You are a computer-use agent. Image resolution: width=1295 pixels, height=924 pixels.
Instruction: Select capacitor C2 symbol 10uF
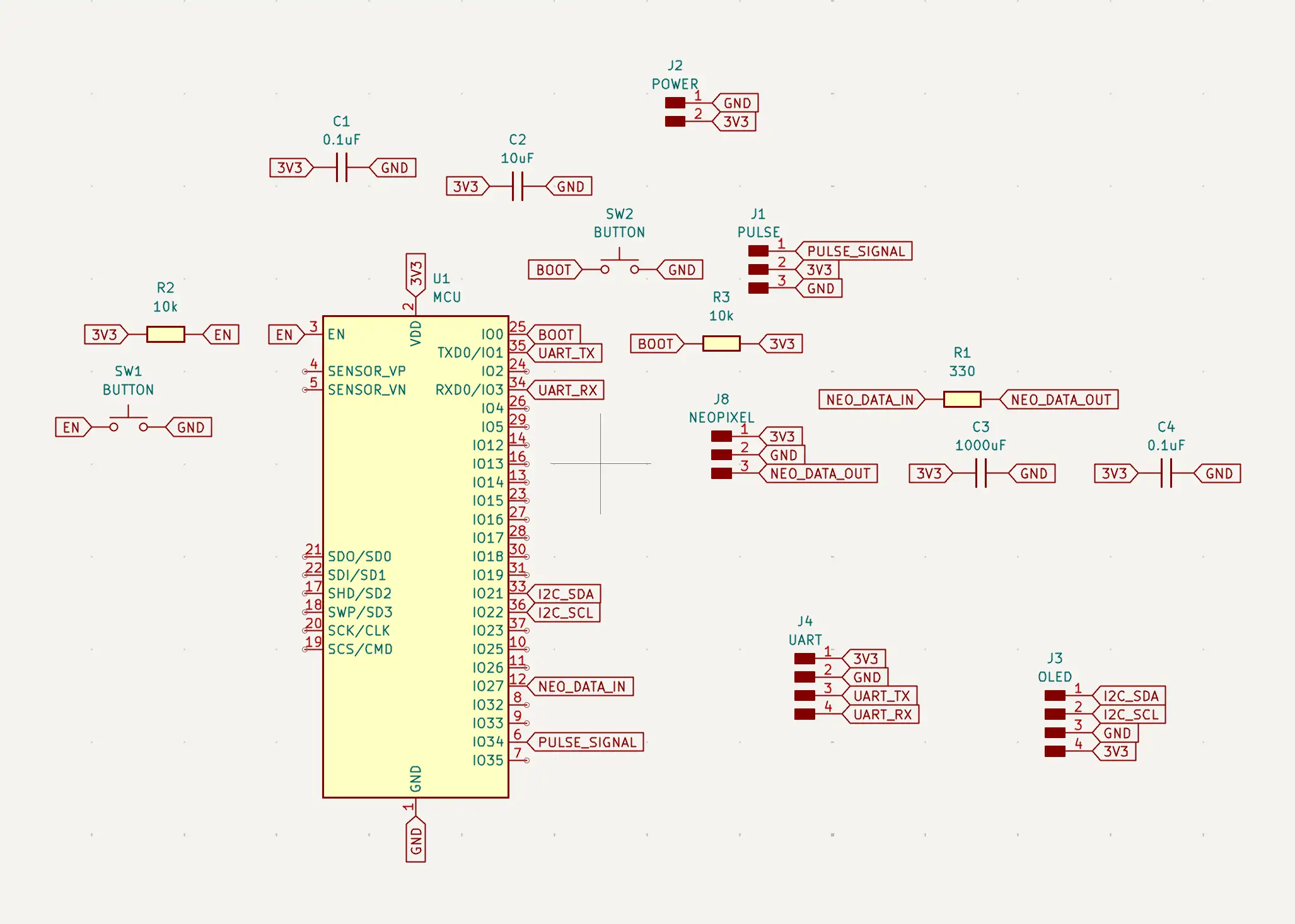518,187
